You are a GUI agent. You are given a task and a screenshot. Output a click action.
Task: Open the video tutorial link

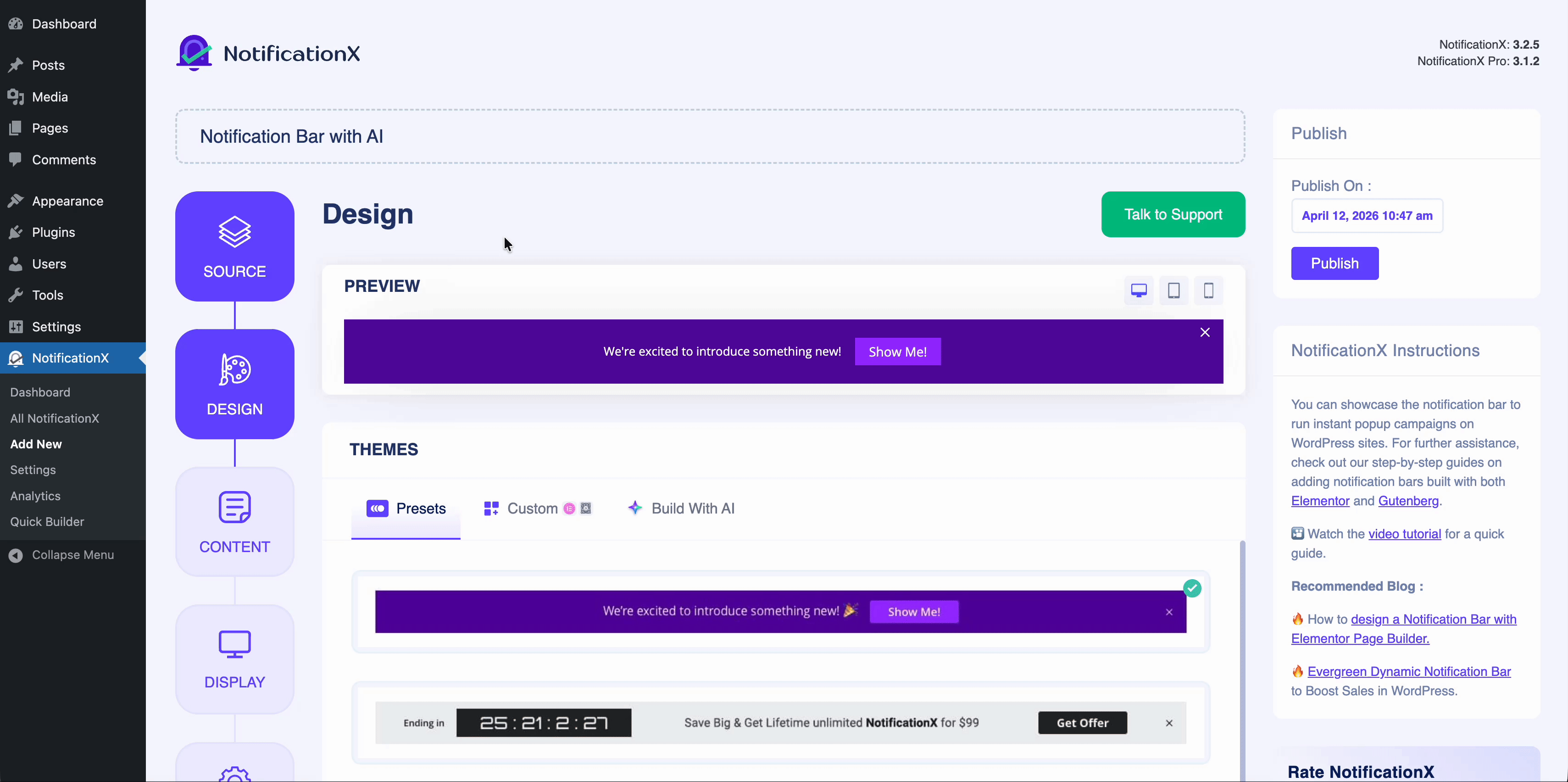point(1404,534)
